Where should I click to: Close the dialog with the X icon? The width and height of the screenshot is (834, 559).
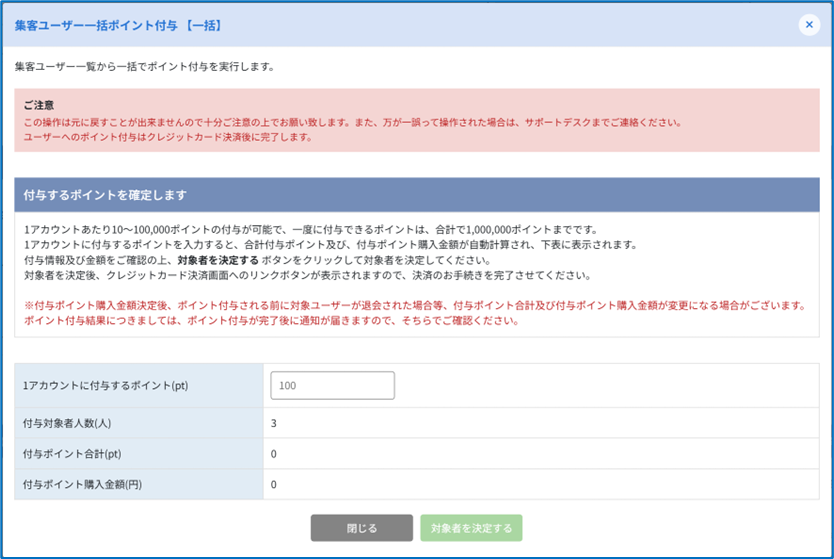point(809,25)
